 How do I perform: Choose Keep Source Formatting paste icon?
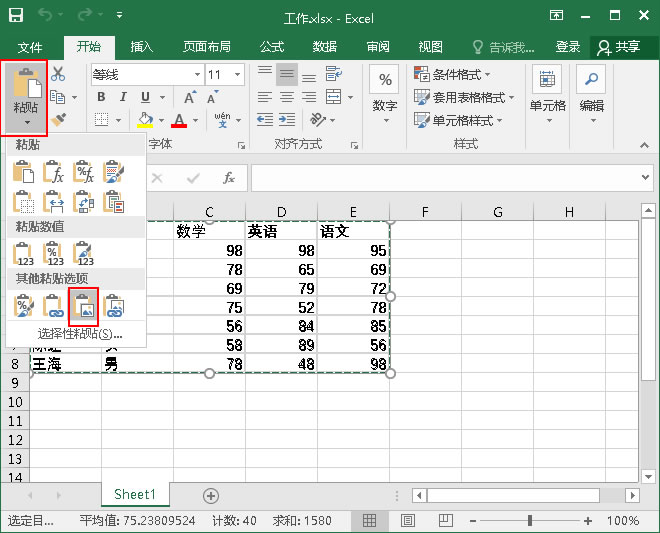[x=114, y=172]
